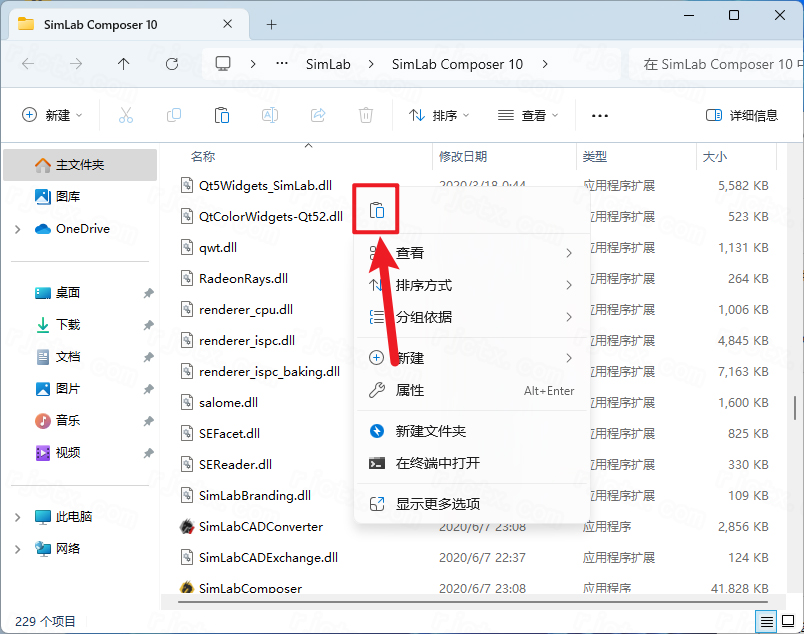Switch to details list view icon in status bar
The width and height of the screenshot is (804, 634).
point(767,622)
